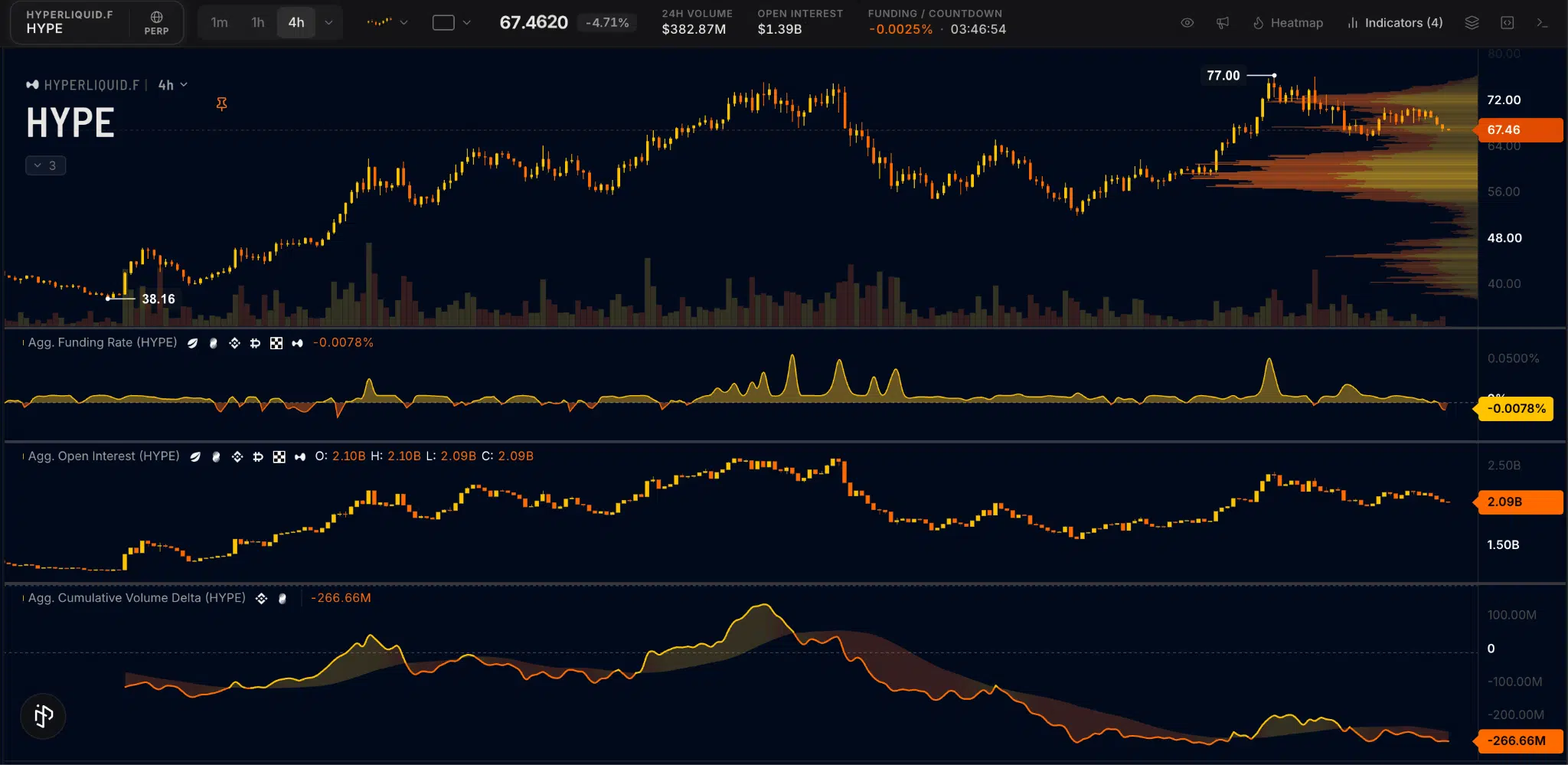Click the 67.46 current price tag
This screenshot has width=1568, height=765.
tap(1519, 130)
